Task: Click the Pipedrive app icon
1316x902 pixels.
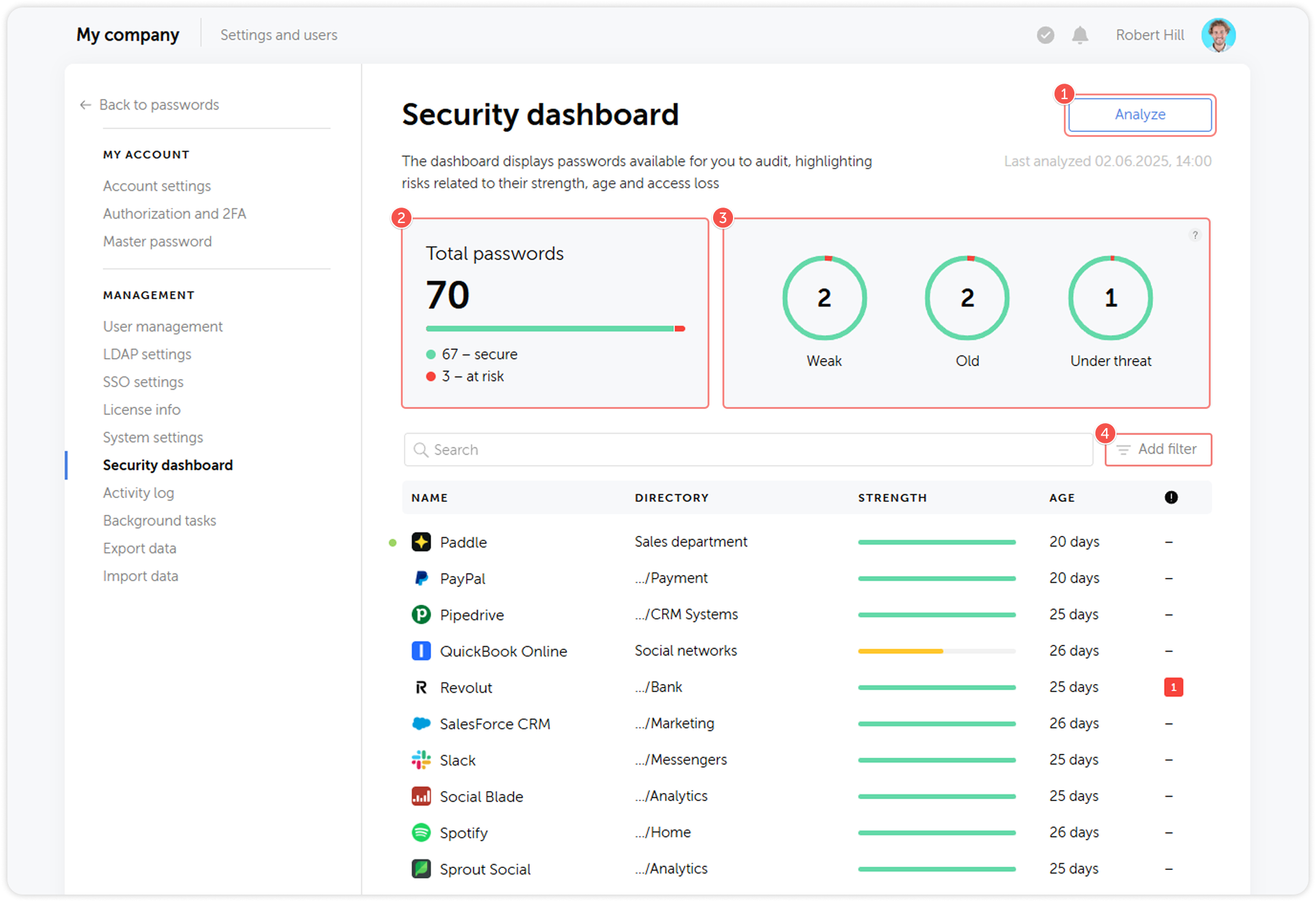Action: point(421,615)
